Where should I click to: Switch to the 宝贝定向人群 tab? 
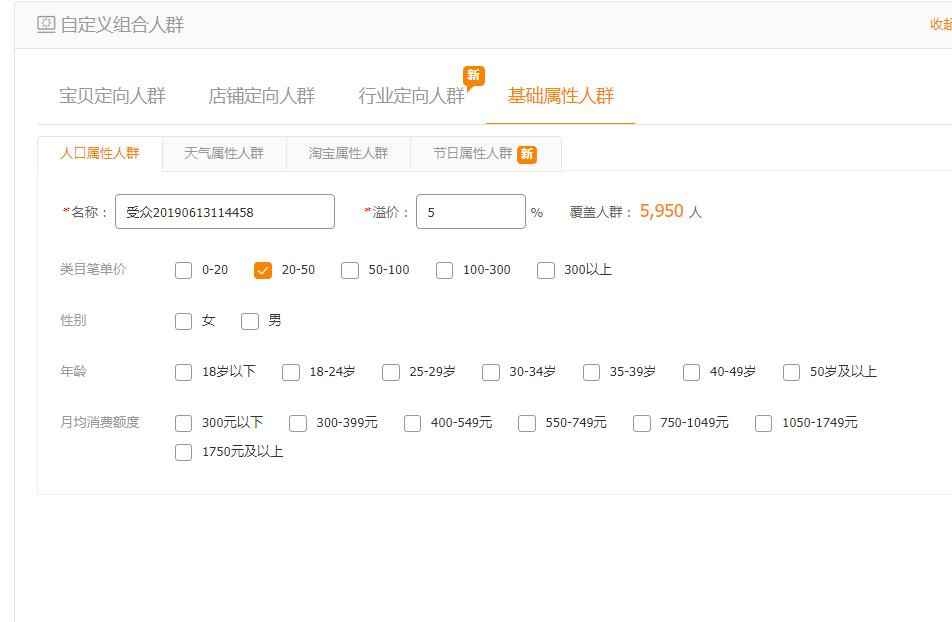coord(113,94)
